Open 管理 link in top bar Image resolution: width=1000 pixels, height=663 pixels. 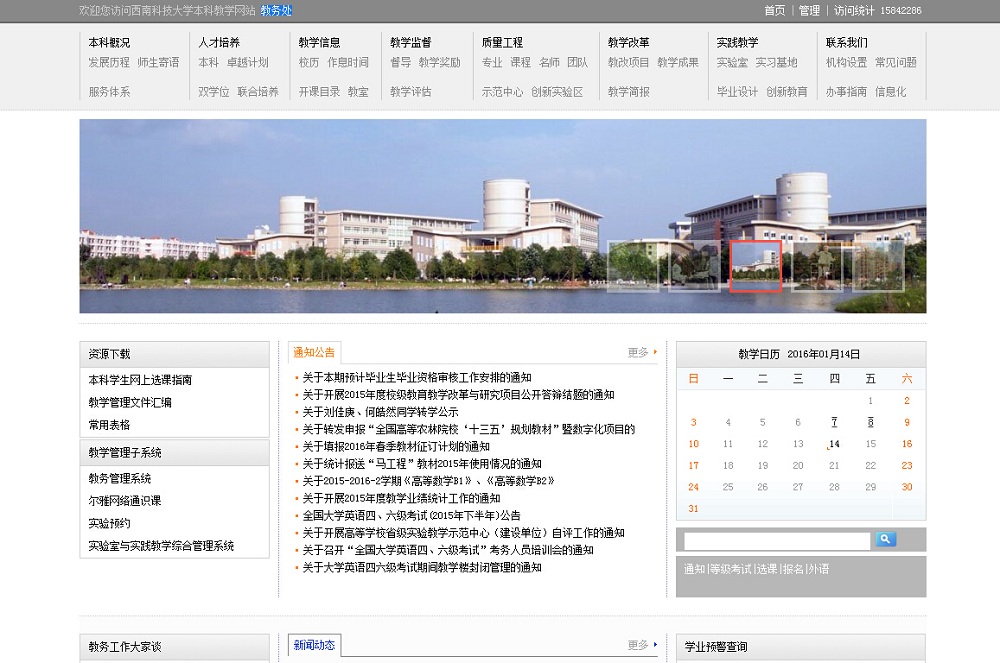(809, 11)
